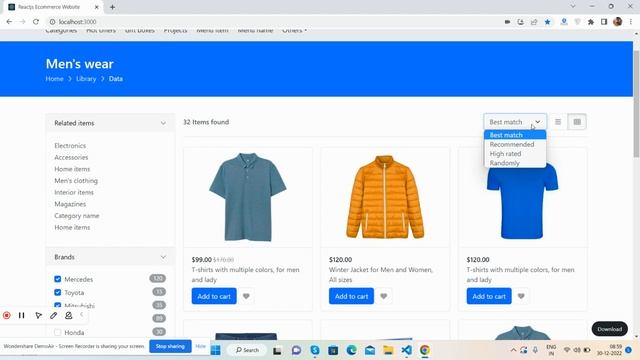The width and height of the screenshot is (640, 360).
Task: Open new browser tab
Action: tap(112, 7)
